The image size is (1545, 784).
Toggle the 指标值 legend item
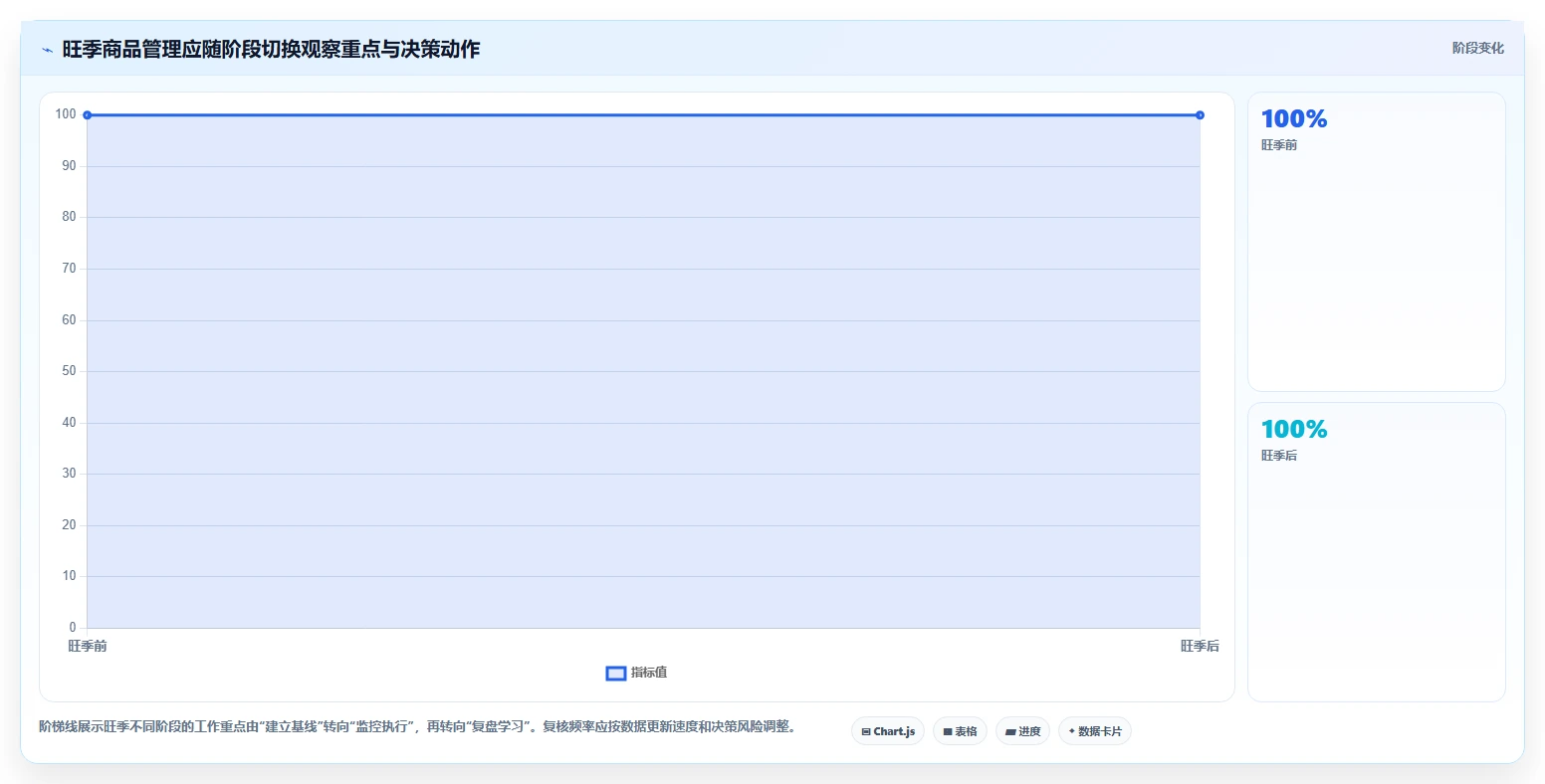pyautogui.click(x=636, y=674)
